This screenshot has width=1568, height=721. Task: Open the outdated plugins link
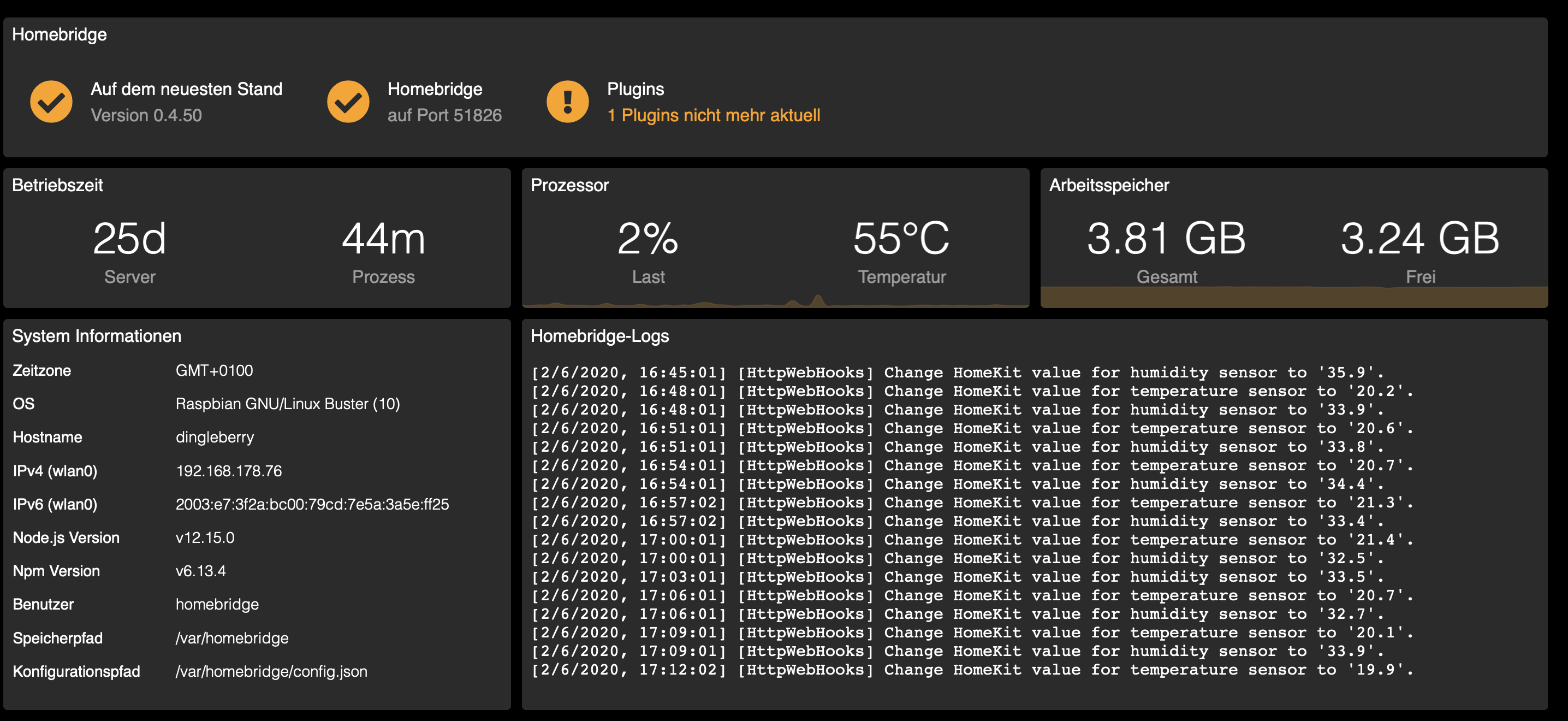[714, 115]
